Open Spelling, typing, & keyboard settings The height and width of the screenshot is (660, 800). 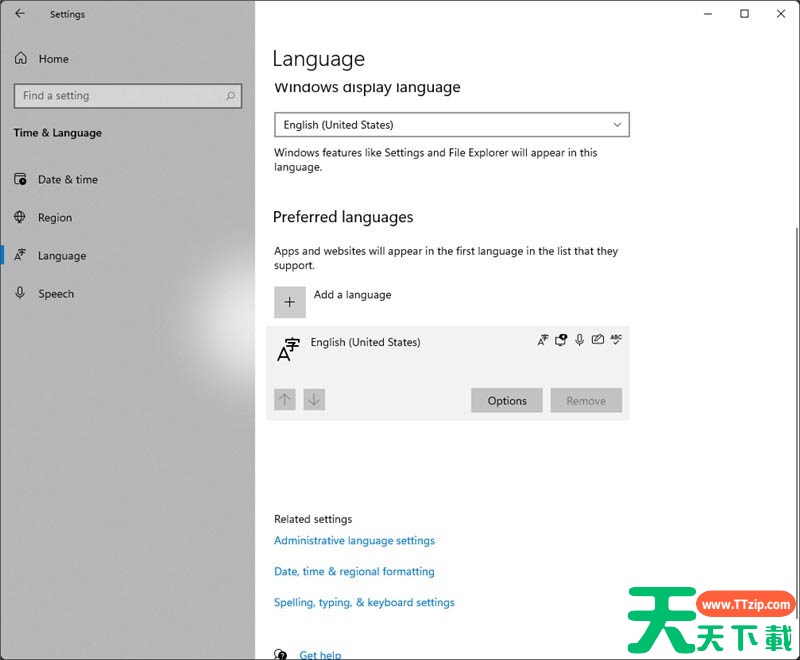click(x=364, y=603)
